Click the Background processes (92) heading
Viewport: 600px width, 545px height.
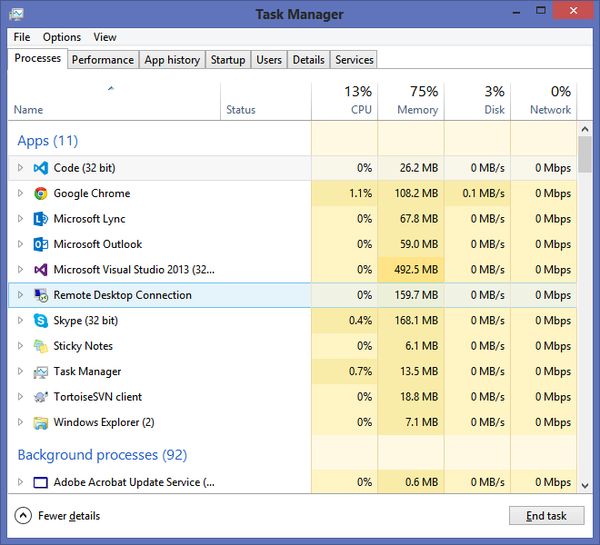pyautogui.click(x=102, y=455)
